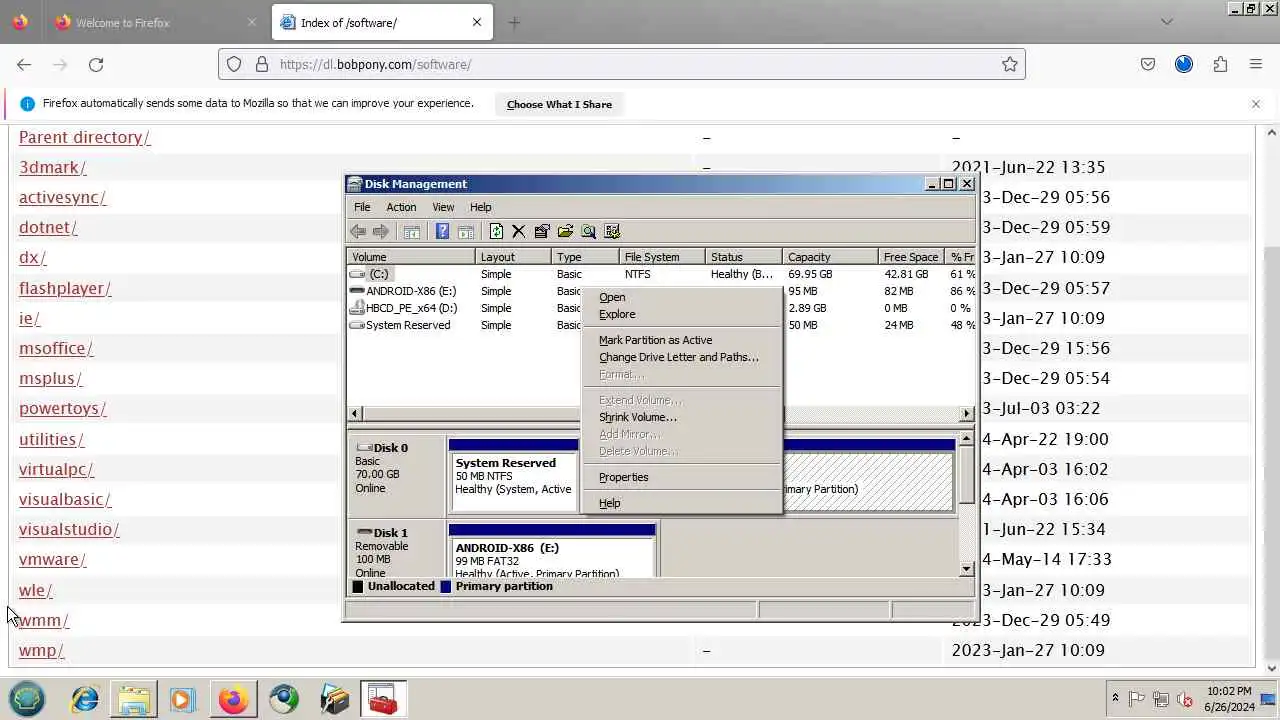1280x720 pixels.
Task: Open the visualstudio/ link
Action: pos(69,529)
